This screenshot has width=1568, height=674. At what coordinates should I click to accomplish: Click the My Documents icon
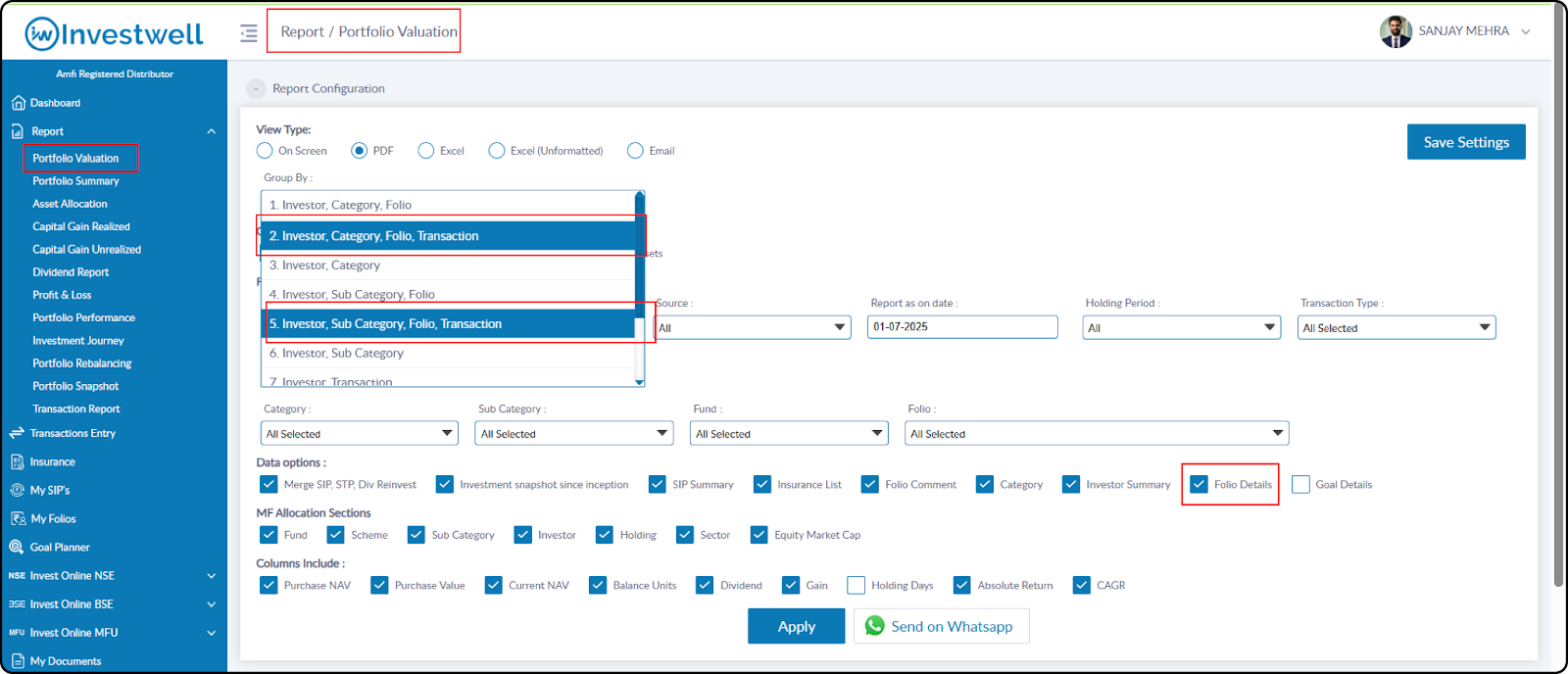[18, 661]
